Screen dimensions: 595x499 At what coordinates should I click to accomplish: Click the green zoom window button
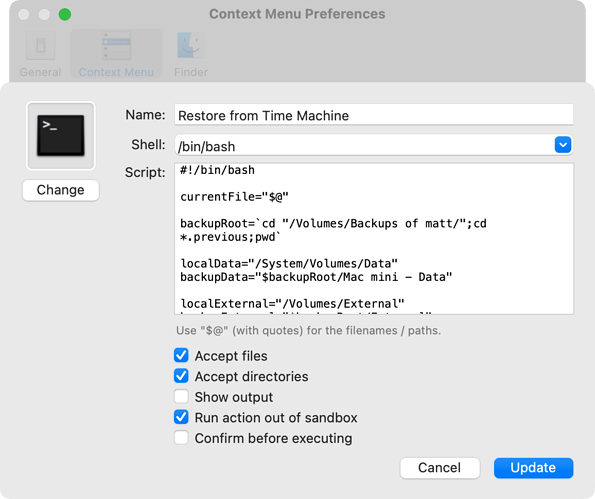[x=65, y=14]
